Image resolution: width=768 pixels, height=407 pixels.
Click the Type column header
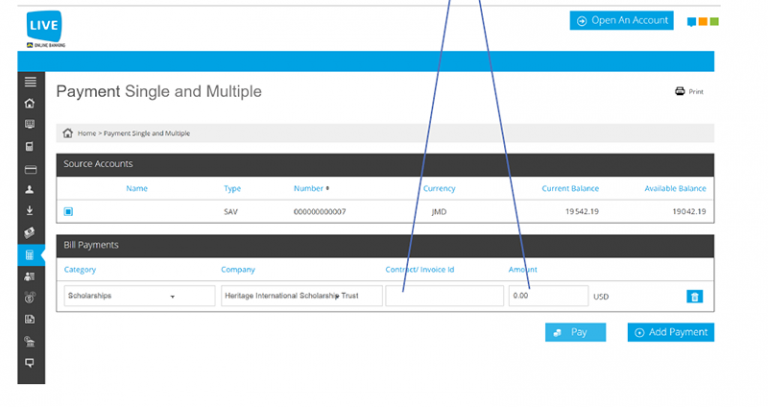pos(232,188)
